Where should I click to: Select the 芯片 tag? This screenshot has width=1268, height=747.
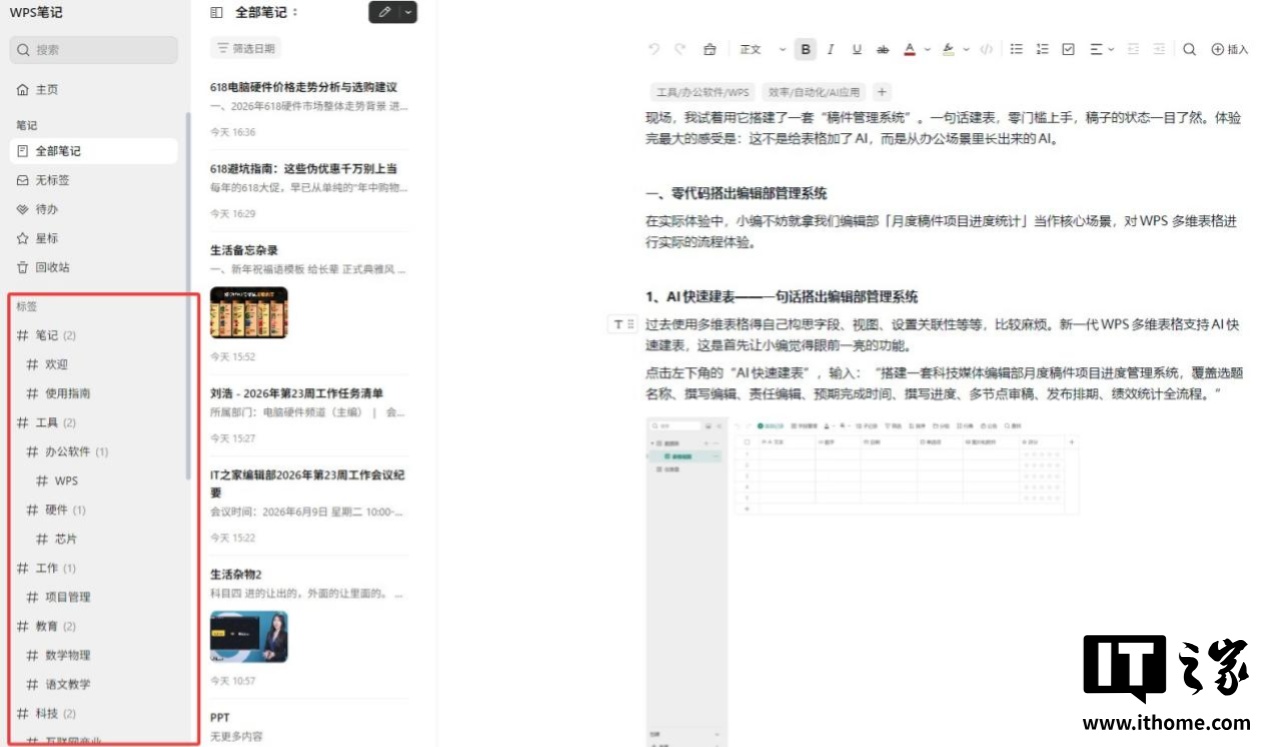(57, 539)
